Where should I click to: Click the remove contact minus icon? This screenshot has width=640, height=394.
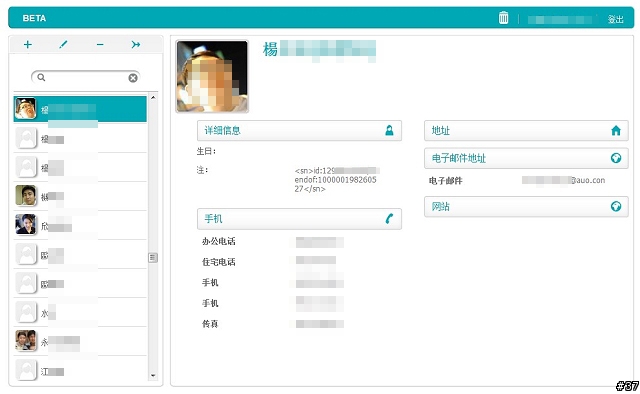[x=100, y=45]
